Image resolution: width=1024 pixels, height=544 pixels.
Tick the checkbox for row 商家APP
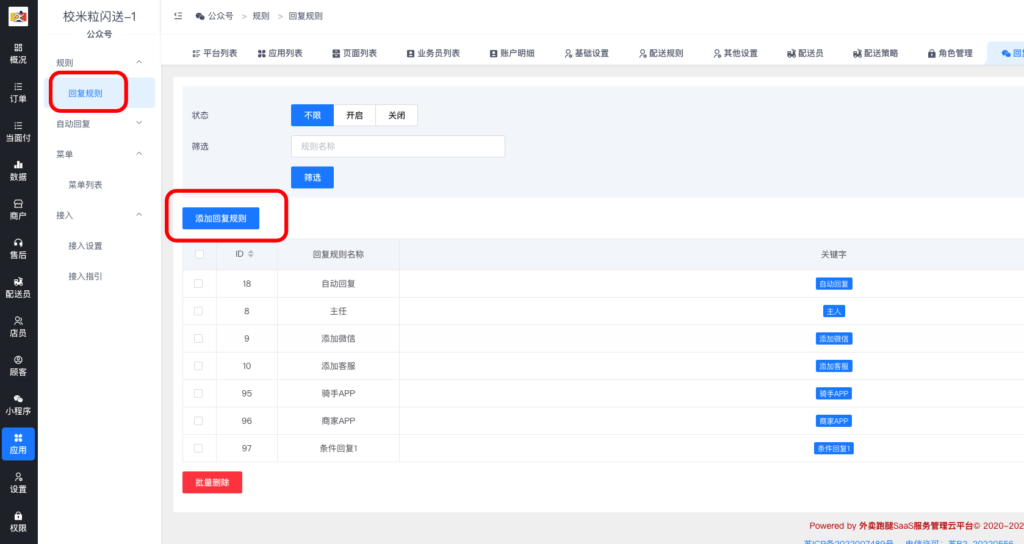point(199,421)
